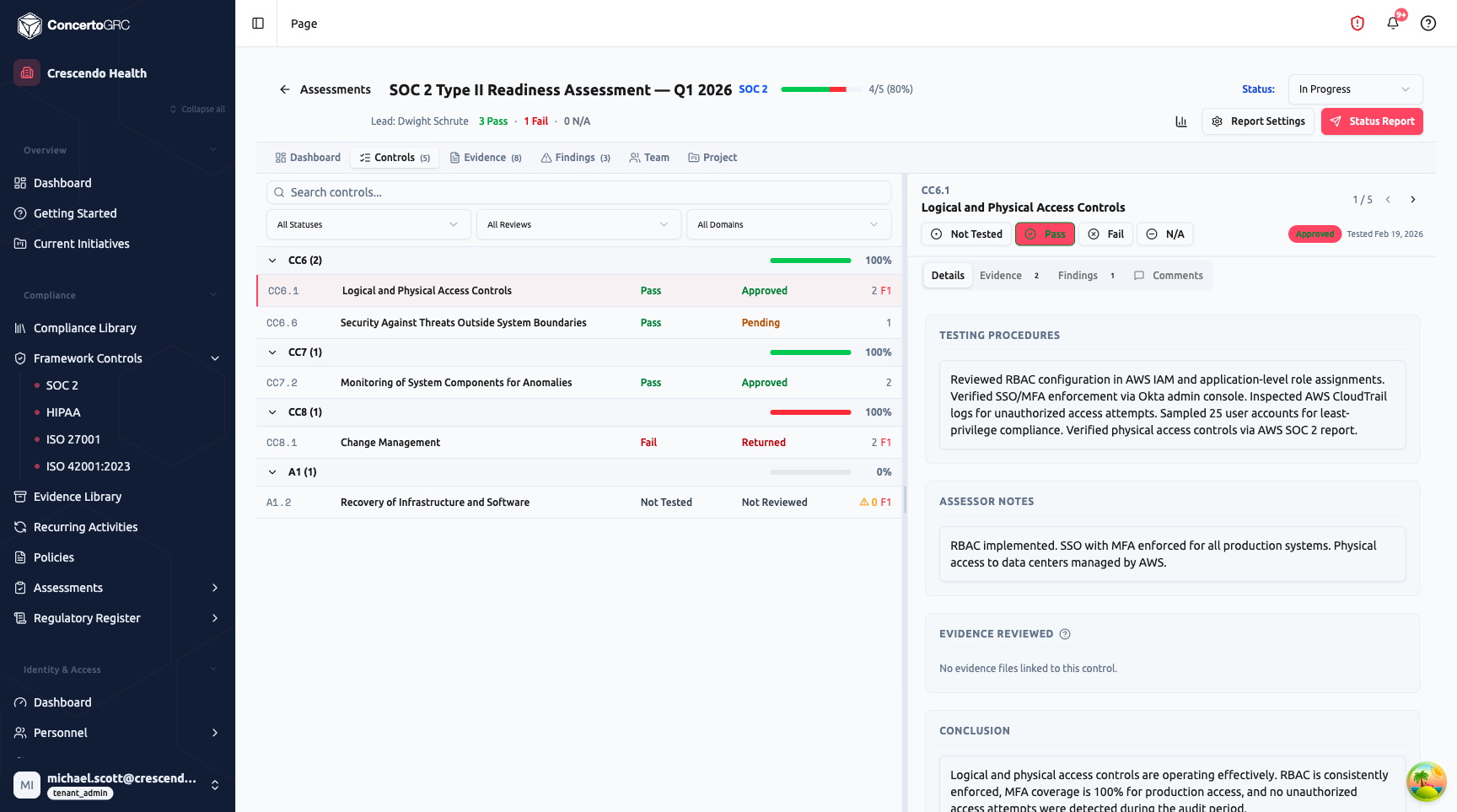1457x812 pixels.
Task: Open Current Initiatives in sidebar
Action: (x=82, y=244)
